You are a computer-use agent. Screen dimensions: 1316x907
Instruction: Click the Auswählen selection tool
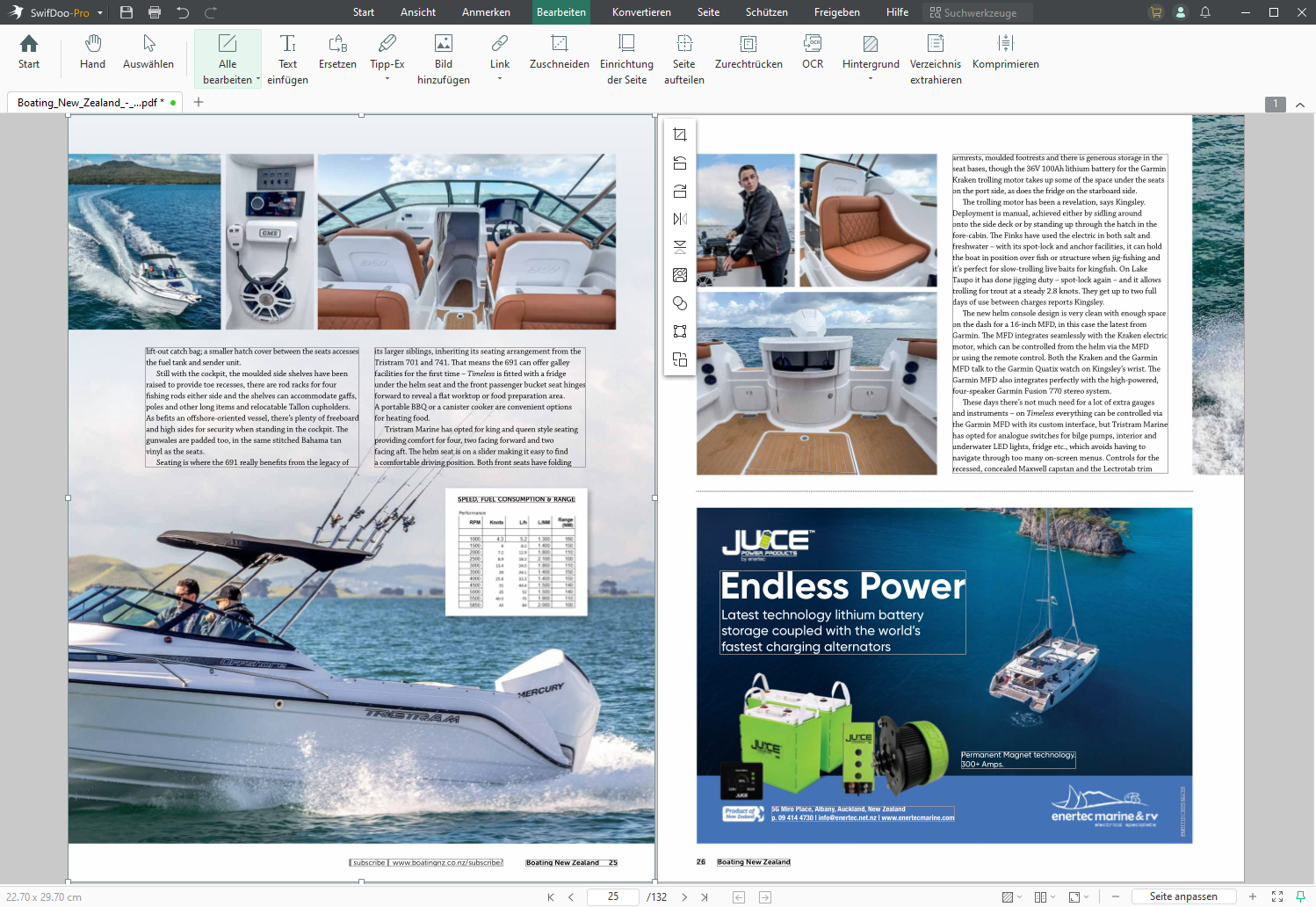pos(148,52)
